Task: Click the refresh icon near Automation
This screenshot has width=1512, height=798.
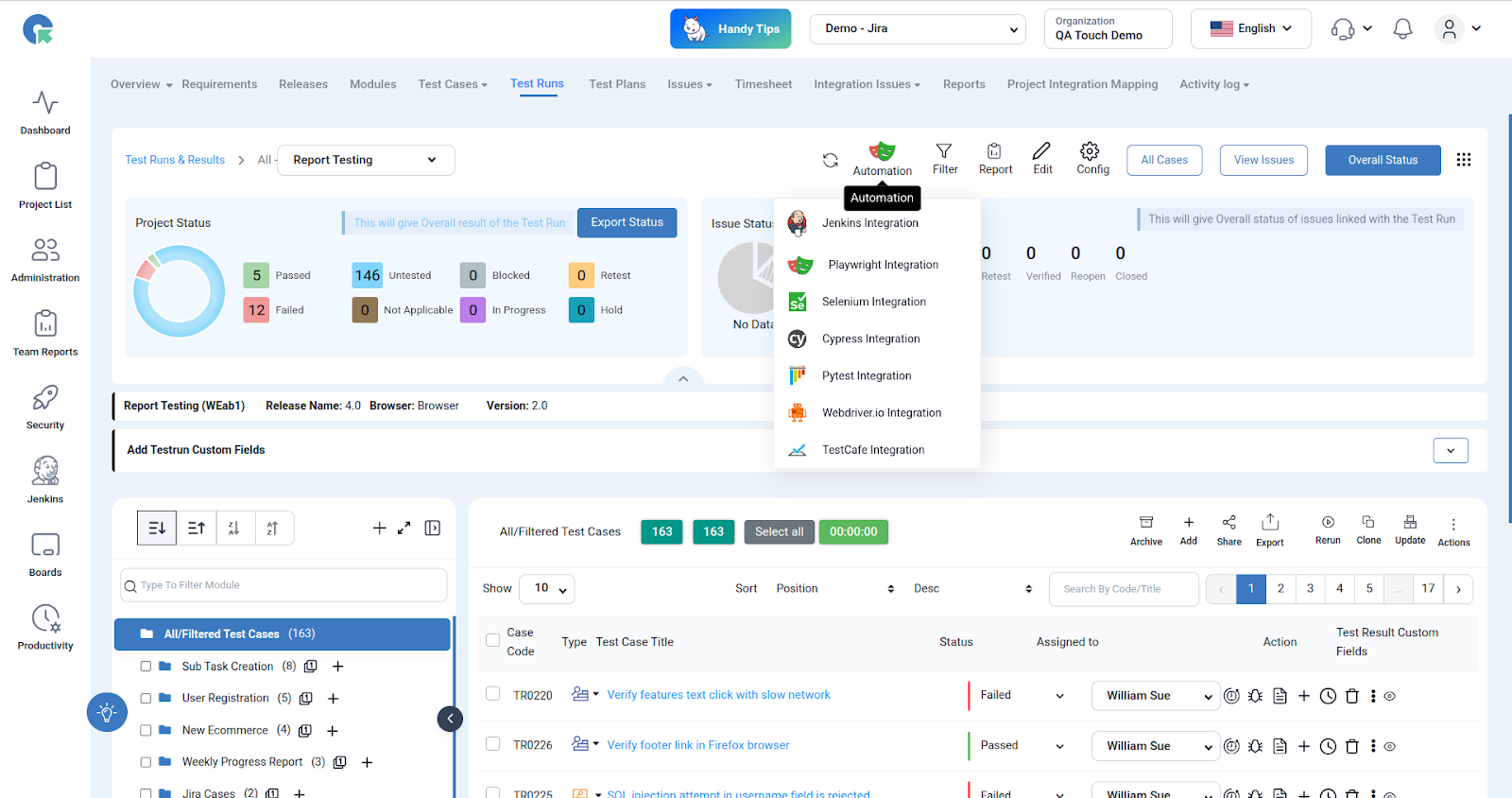Action: [830, 161]
